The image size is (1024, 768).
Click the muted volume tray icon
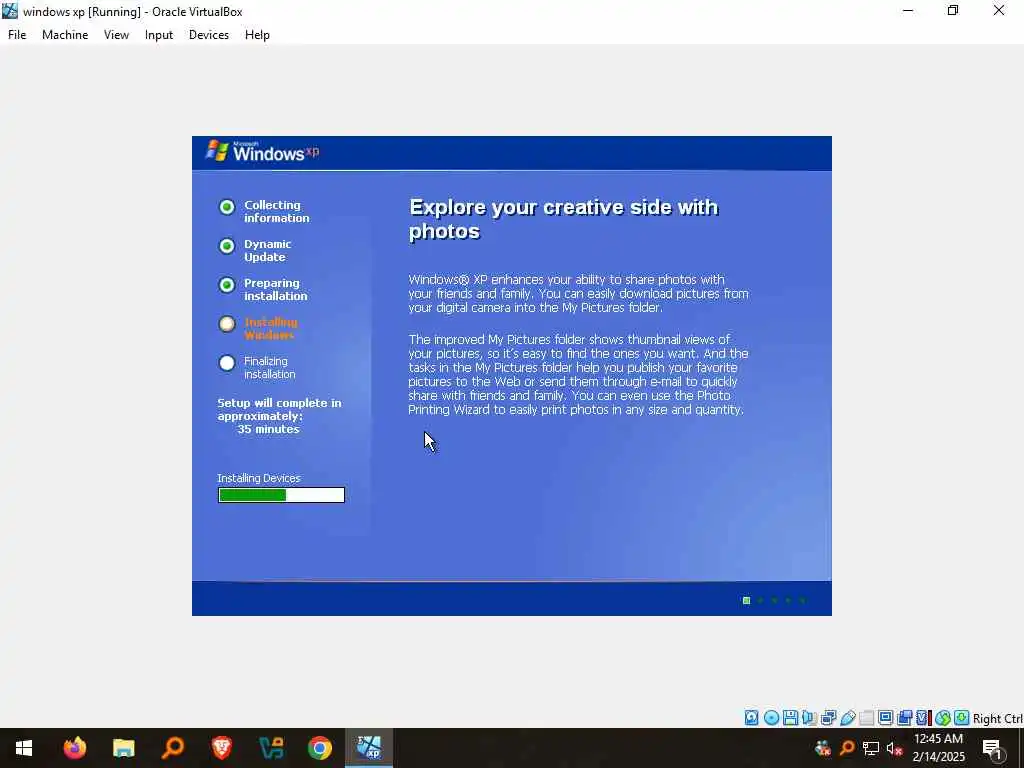click(x=894, y=748)
